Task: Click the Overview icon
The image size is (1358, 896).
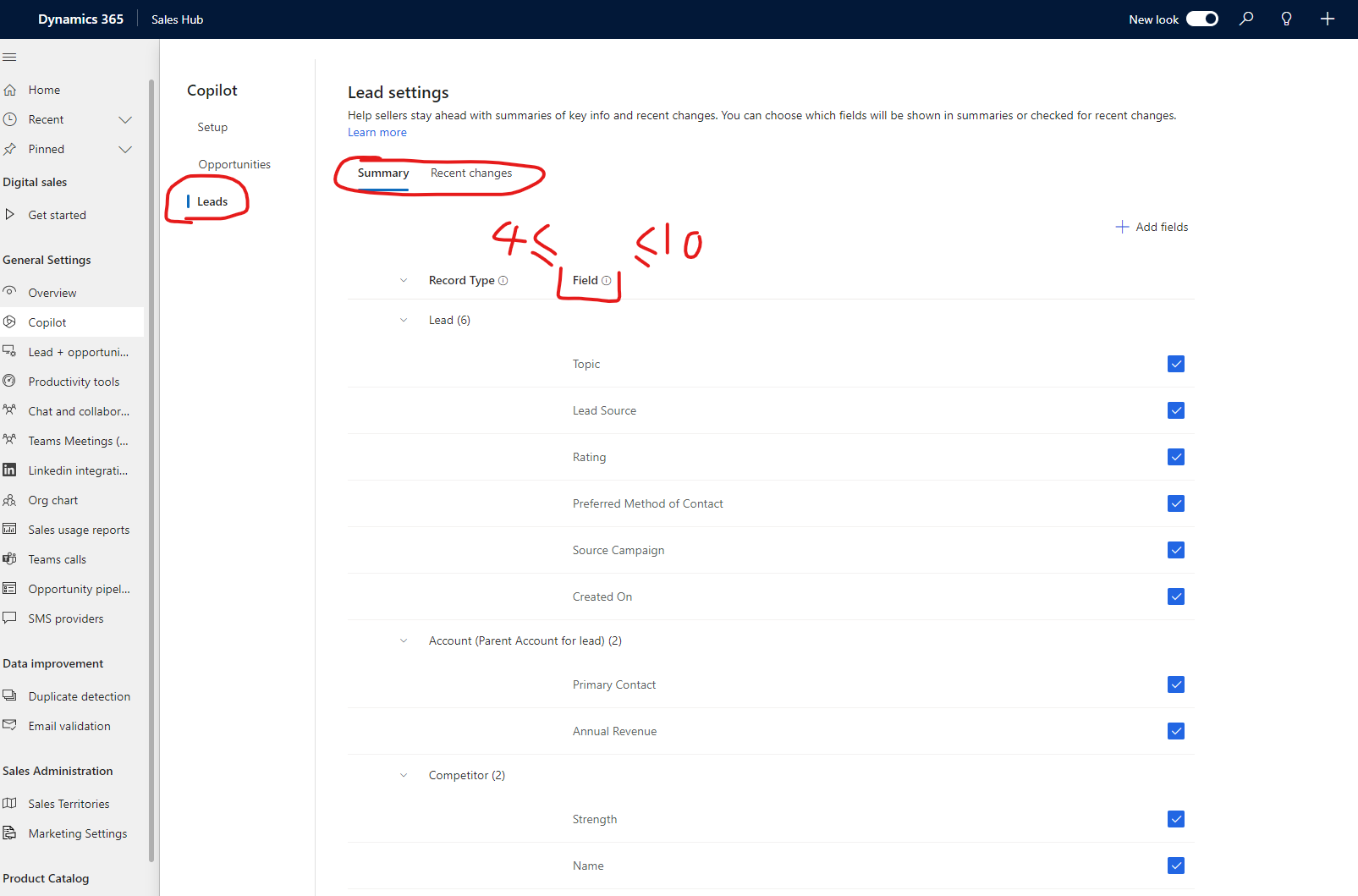Action: point(10,292)
